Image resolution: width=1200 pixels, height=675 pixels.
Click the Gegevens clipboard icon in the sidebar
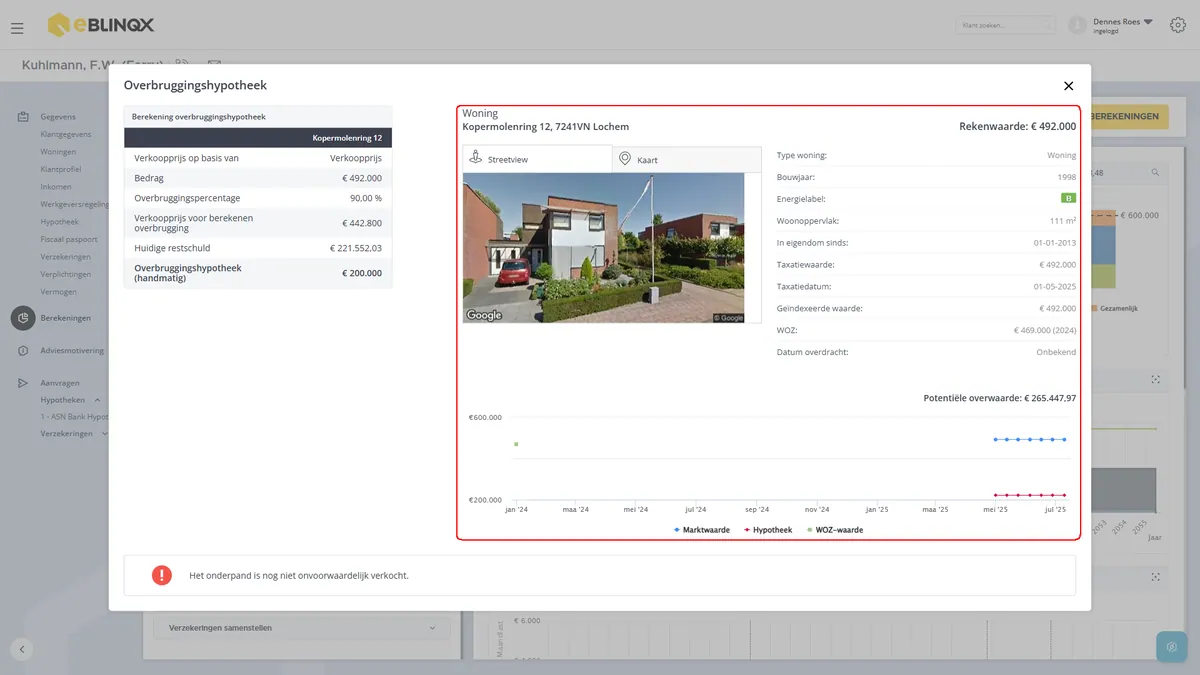23,117
